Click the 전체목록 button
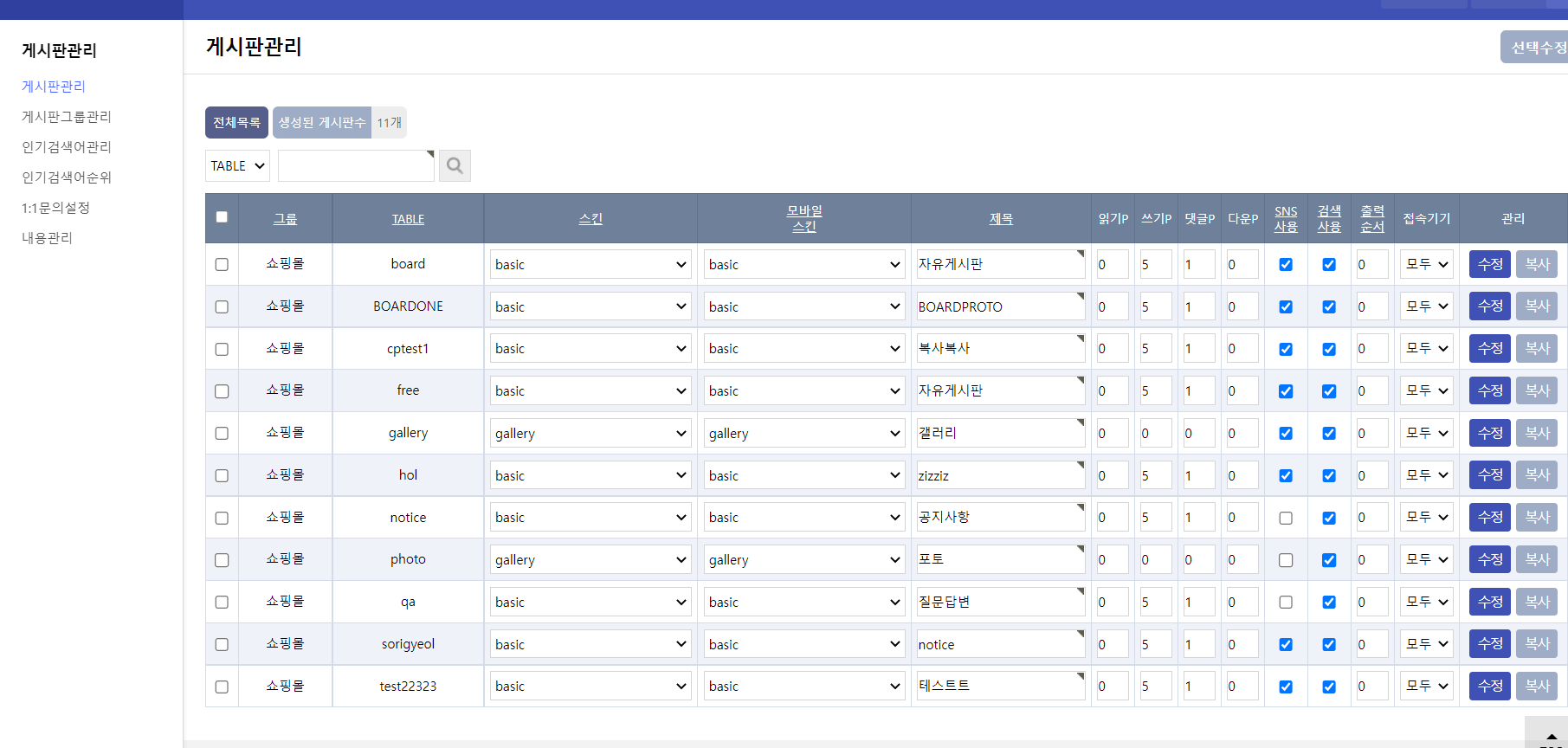 tap(236, 122)
